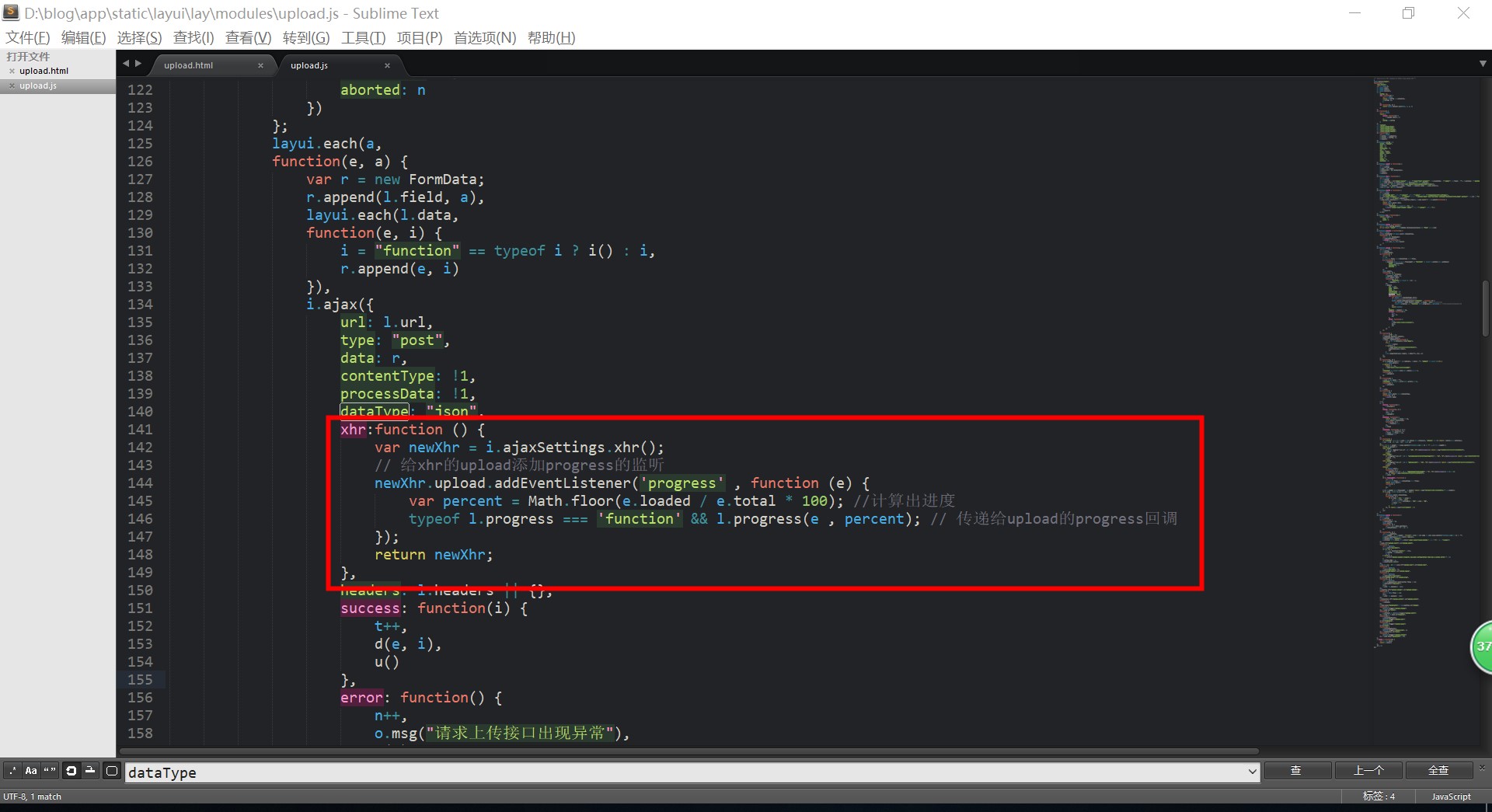Click "post" string on line 136
Screen dimensions: 1492x812
coord(417,340)
